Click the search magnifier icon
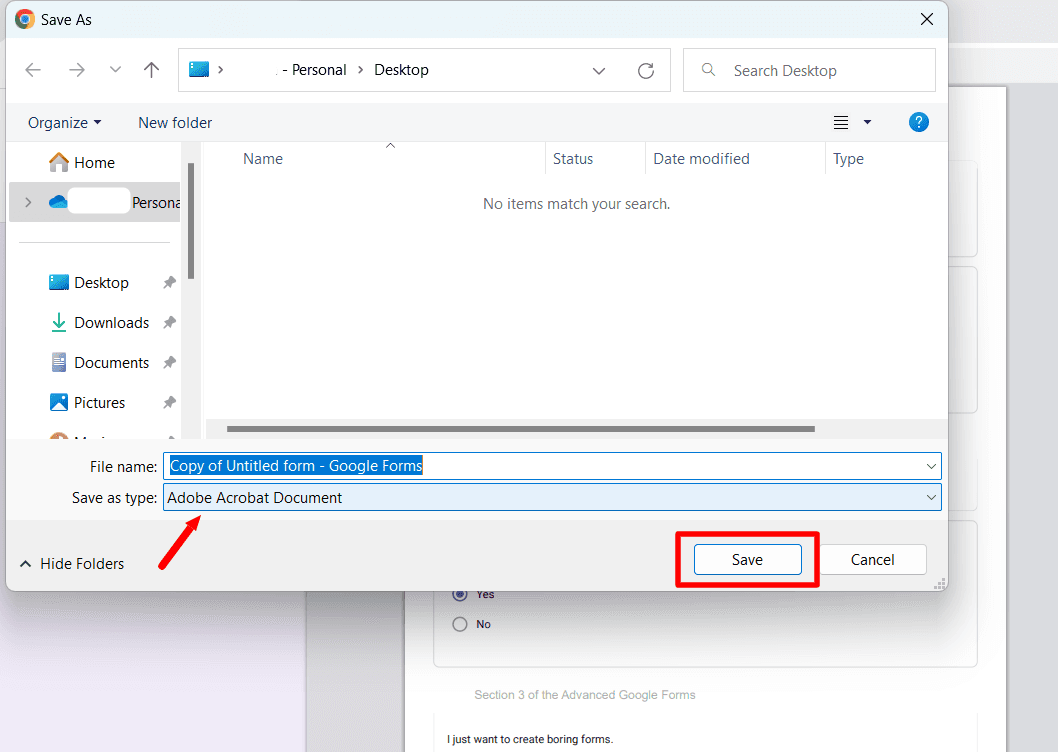The width and height of the screenshot is (1058, 752). tap(708, 70)
